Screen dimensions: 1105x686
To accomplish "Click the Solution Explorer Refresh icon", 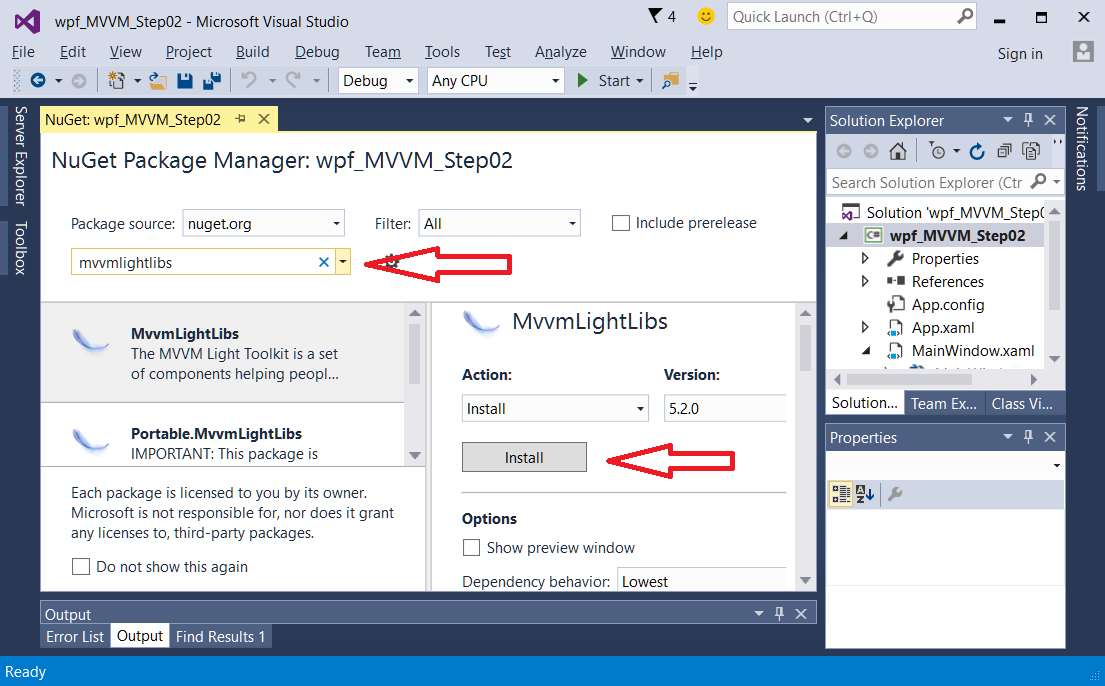I will point(977,151).
